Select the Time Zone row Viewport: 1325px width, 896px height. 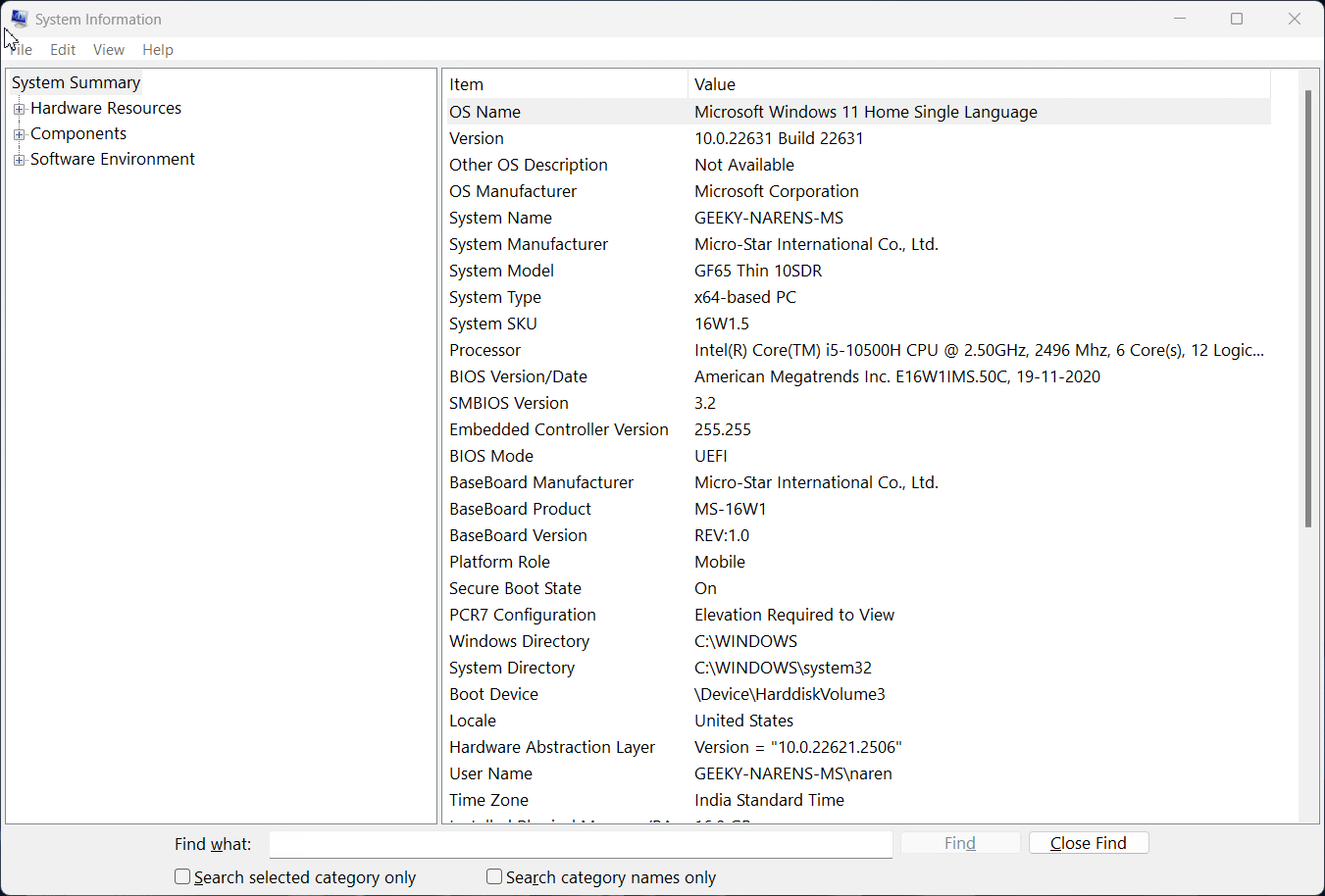tap(858, 800)
